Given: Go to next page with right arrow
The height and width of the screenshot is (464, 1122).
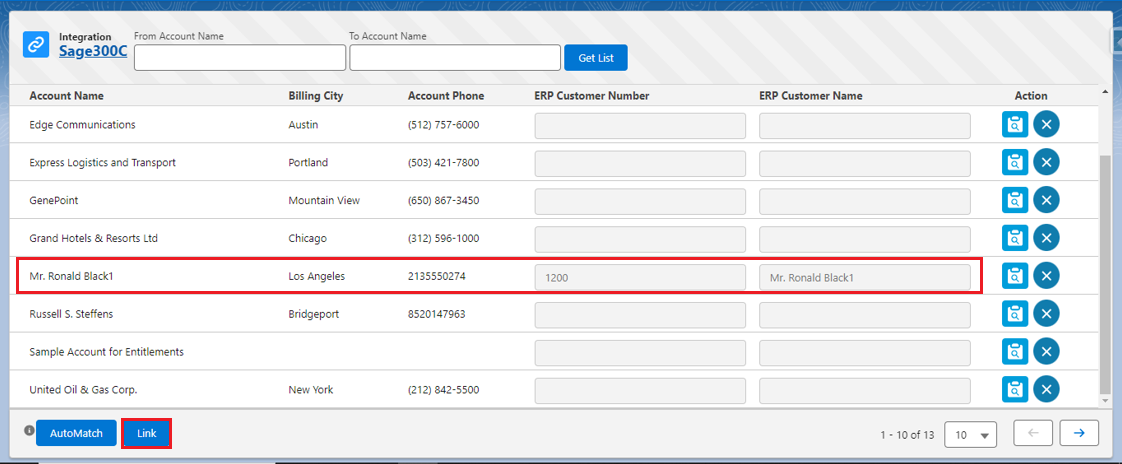Looking at the screenshot, I should pos(1079,433).
